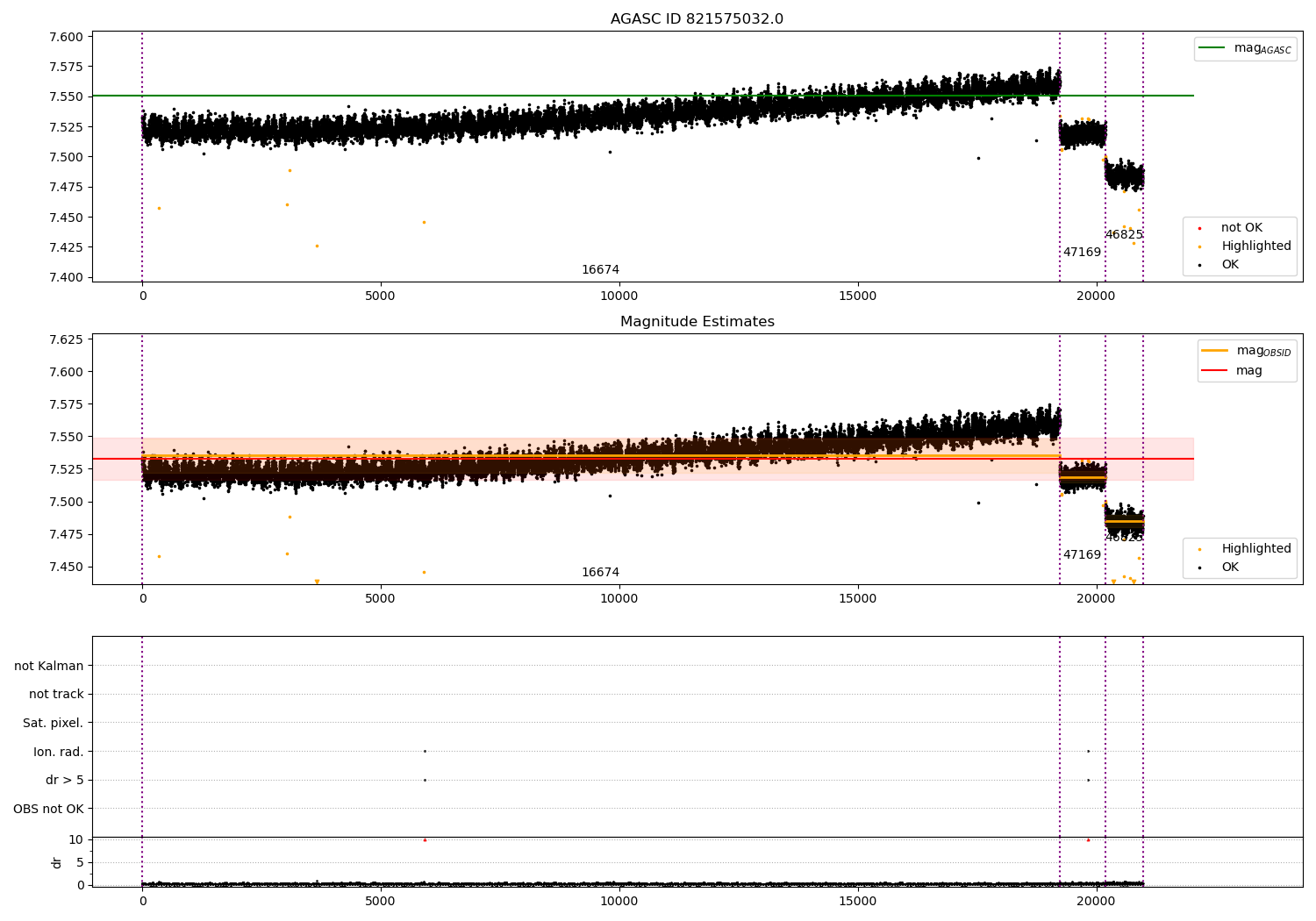The image size is (1316, 921).
Task: Pick the "not OK" legend entry in top plot
Action: [x=1231, y=228]
